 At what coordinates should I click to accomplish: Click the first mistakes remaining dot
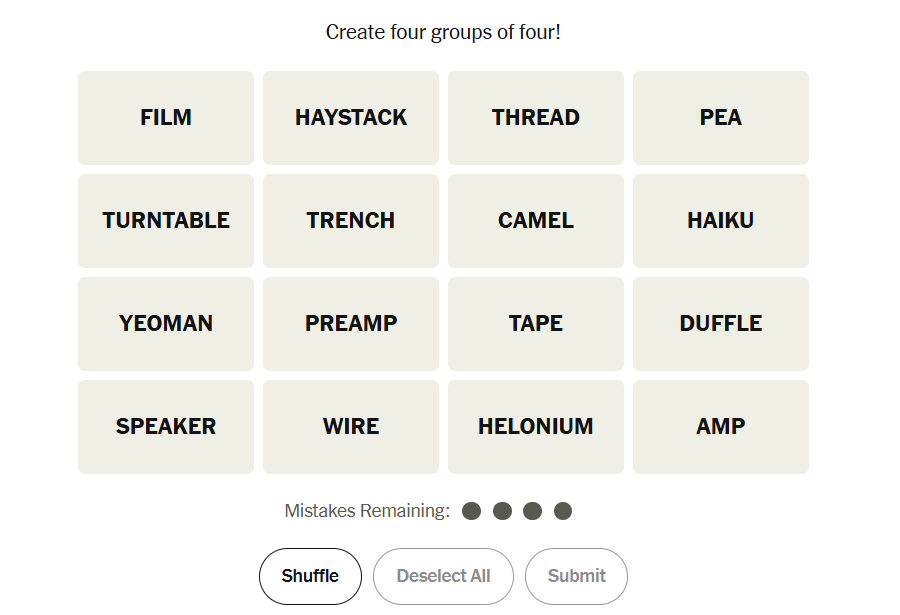472,511
